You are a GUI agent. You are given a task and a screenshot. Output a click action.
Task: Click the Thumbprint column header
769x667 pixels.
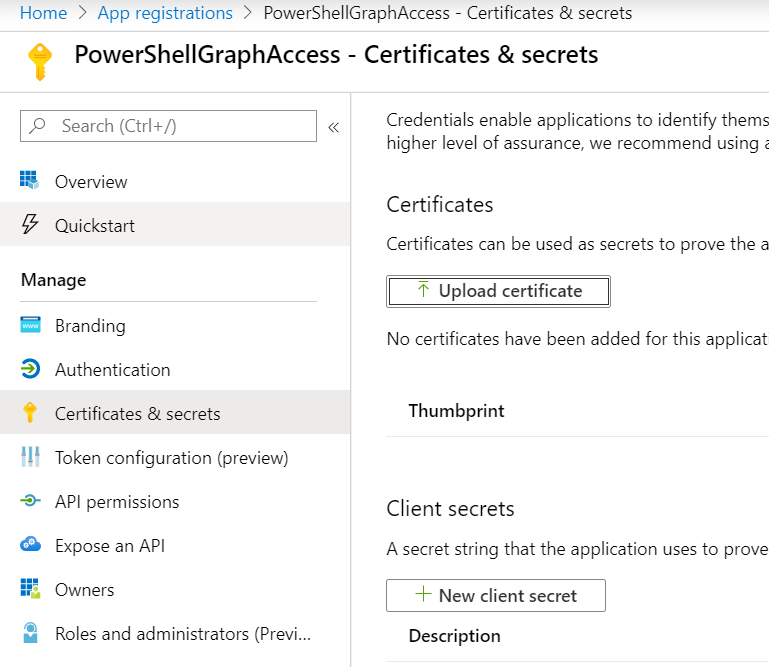pyautogui.click(x=456, y=411)
